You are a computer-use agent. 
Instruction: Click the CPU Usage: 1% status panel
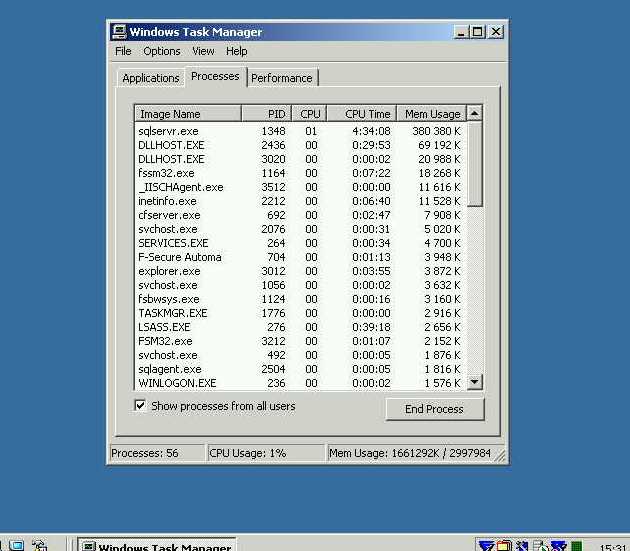click(266, 453)
